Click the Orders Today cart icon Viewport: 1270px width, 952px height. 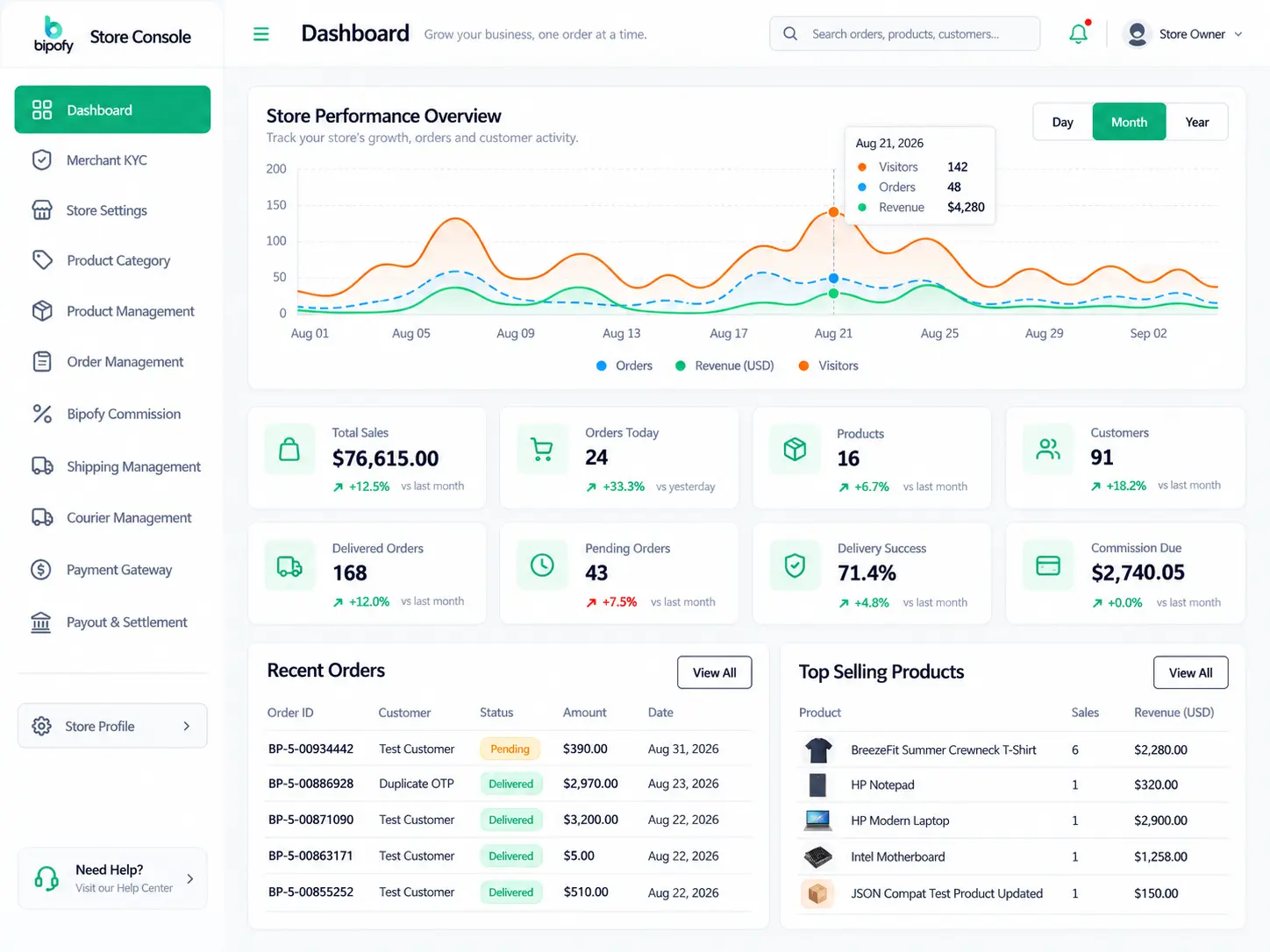click(x=542, y=450)
